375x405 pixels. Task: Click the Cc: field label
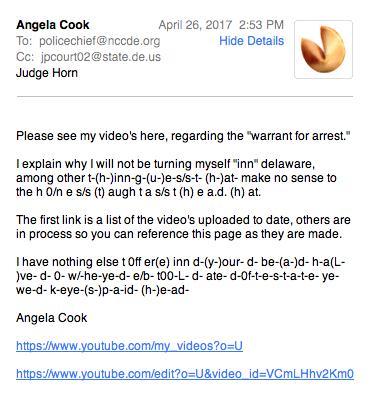(x=25, y=57)
